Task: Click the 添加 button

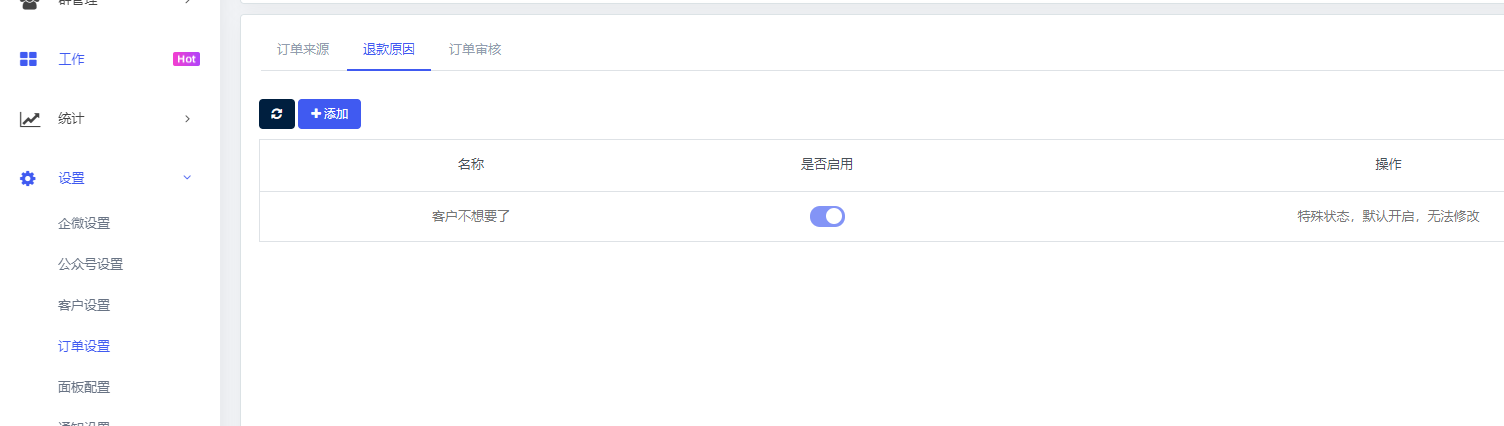Action: point(329,114)
